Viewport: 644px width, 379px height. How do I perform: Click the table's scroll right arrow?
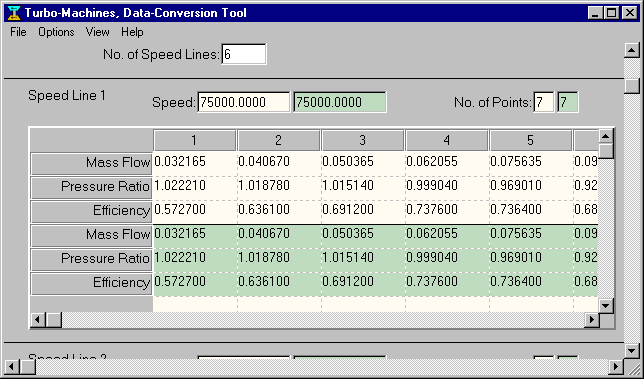tap(591, 320)
